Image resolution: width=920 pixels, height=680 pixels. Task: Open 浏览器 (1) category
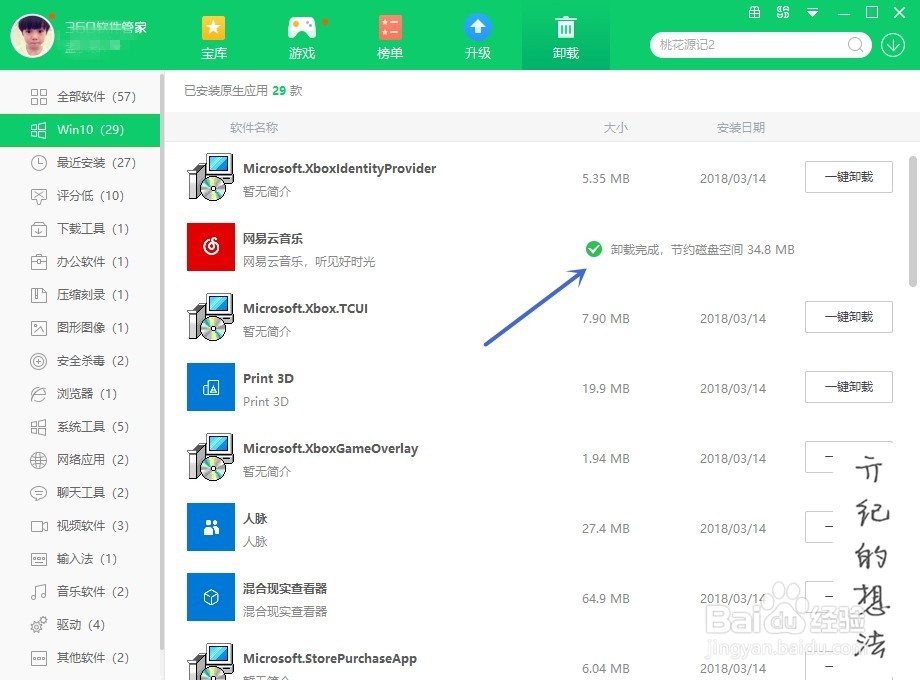pyautogui.click(x=80, y=394)
